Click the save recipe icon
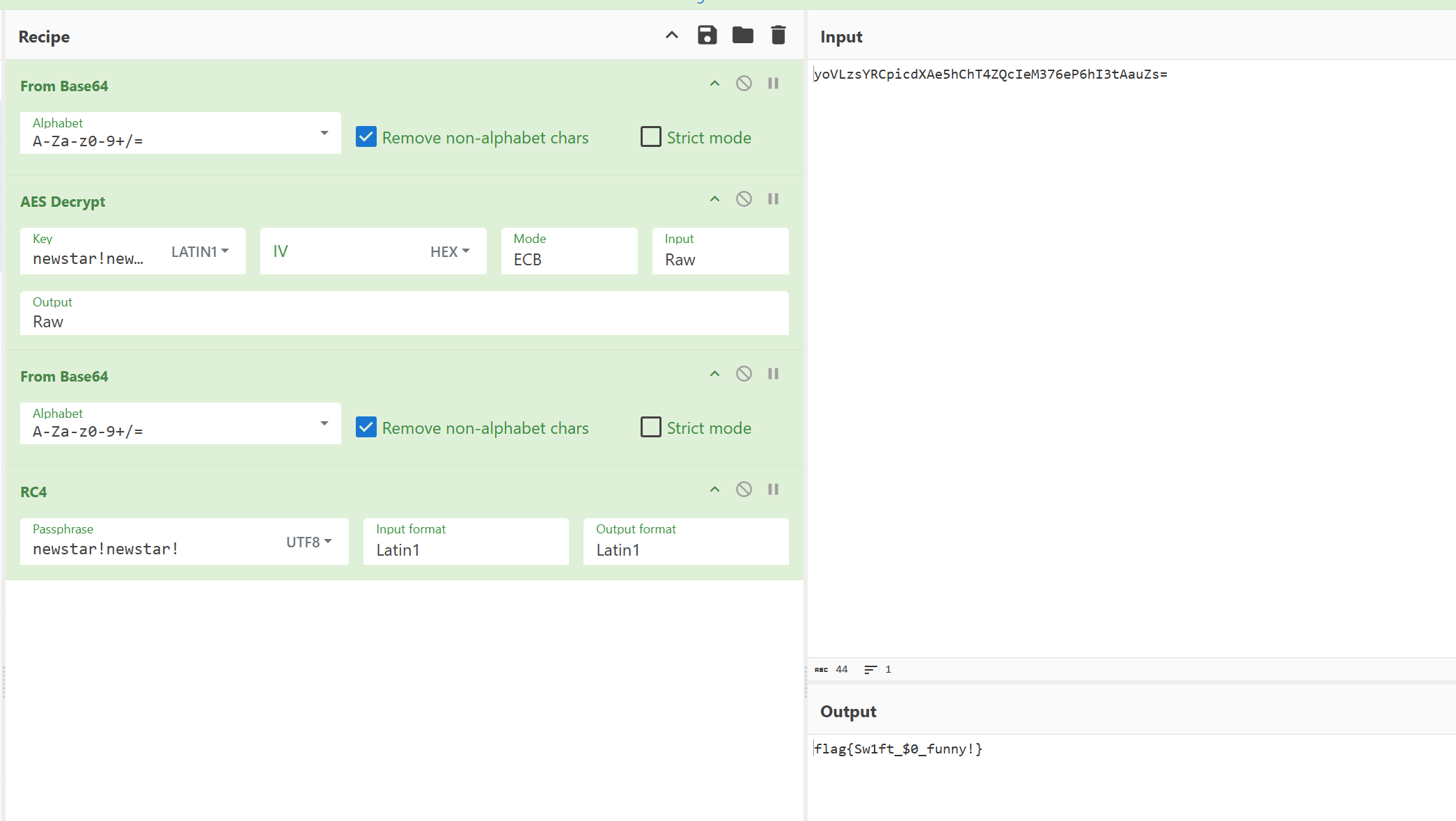The image size is (1456, 821). pos(707,35)
